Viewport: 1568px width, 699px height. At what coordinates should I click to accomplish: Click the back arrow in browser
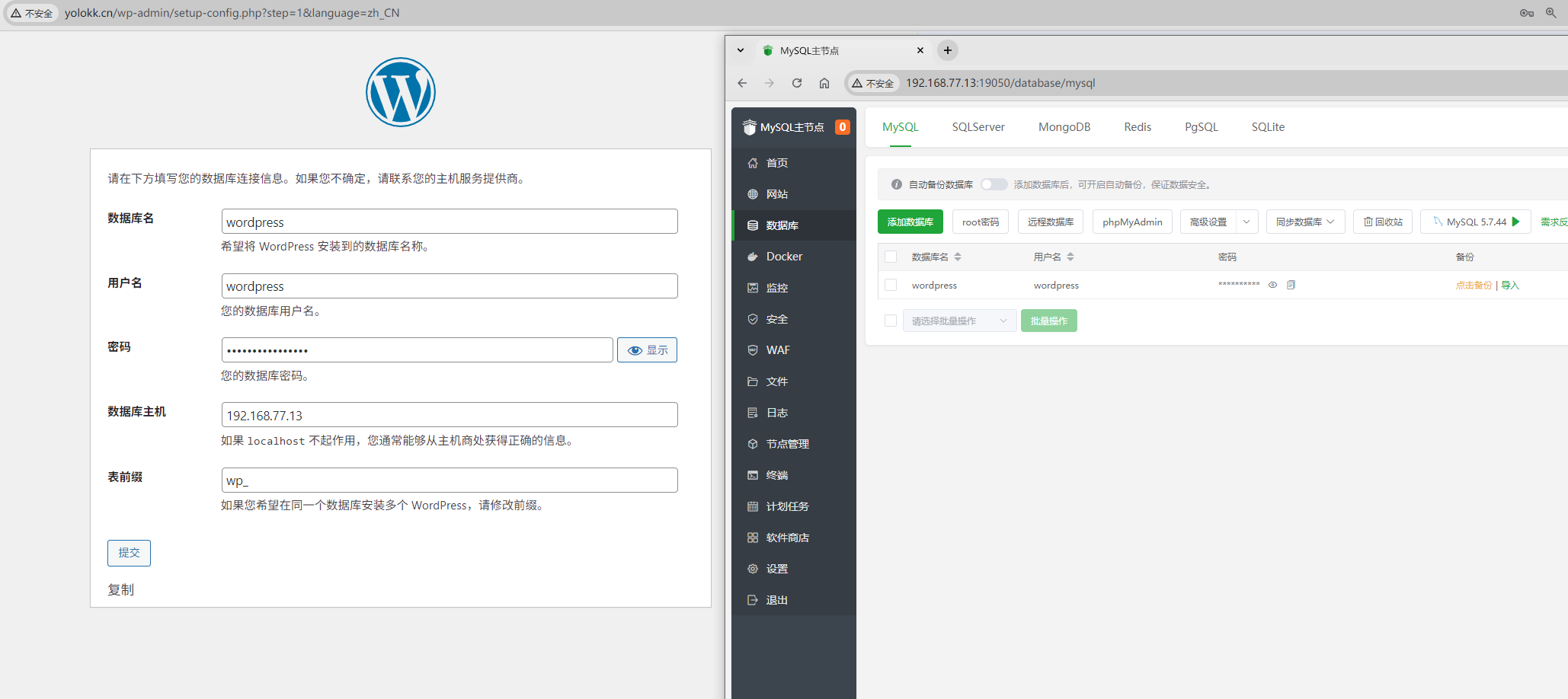coord(742,83)
